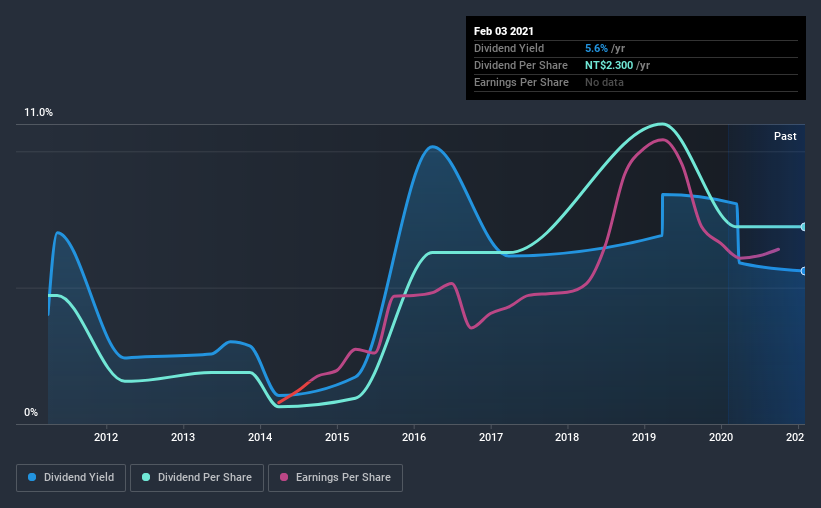This screenshot has width=821, height=508.
Task: Toggle the Earnings Per Share legend button
Action: click(335, 478)
